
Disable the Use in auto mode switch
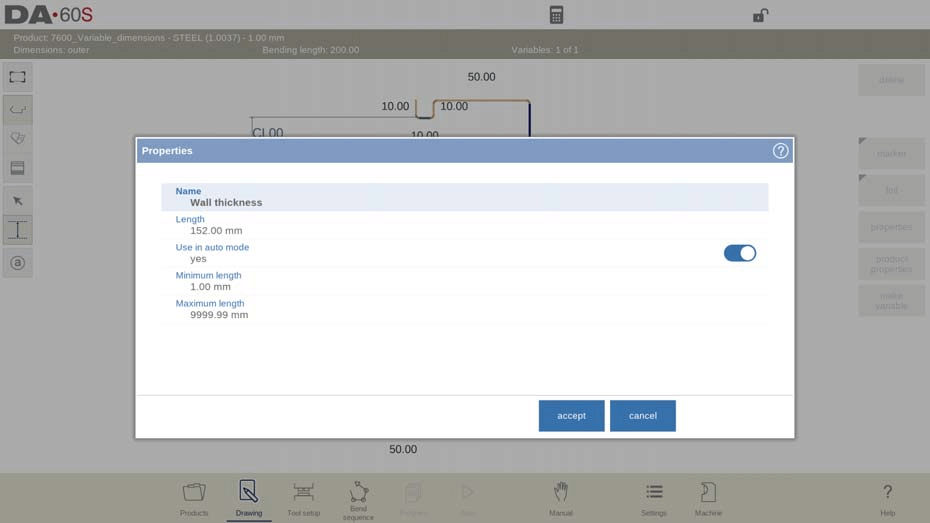pyautogui.click(x=739, y=253)
